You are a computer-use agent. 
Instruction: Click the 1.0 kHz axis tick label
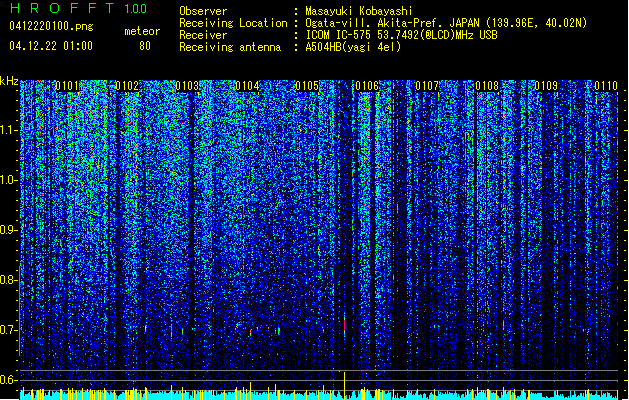(9, 180)
